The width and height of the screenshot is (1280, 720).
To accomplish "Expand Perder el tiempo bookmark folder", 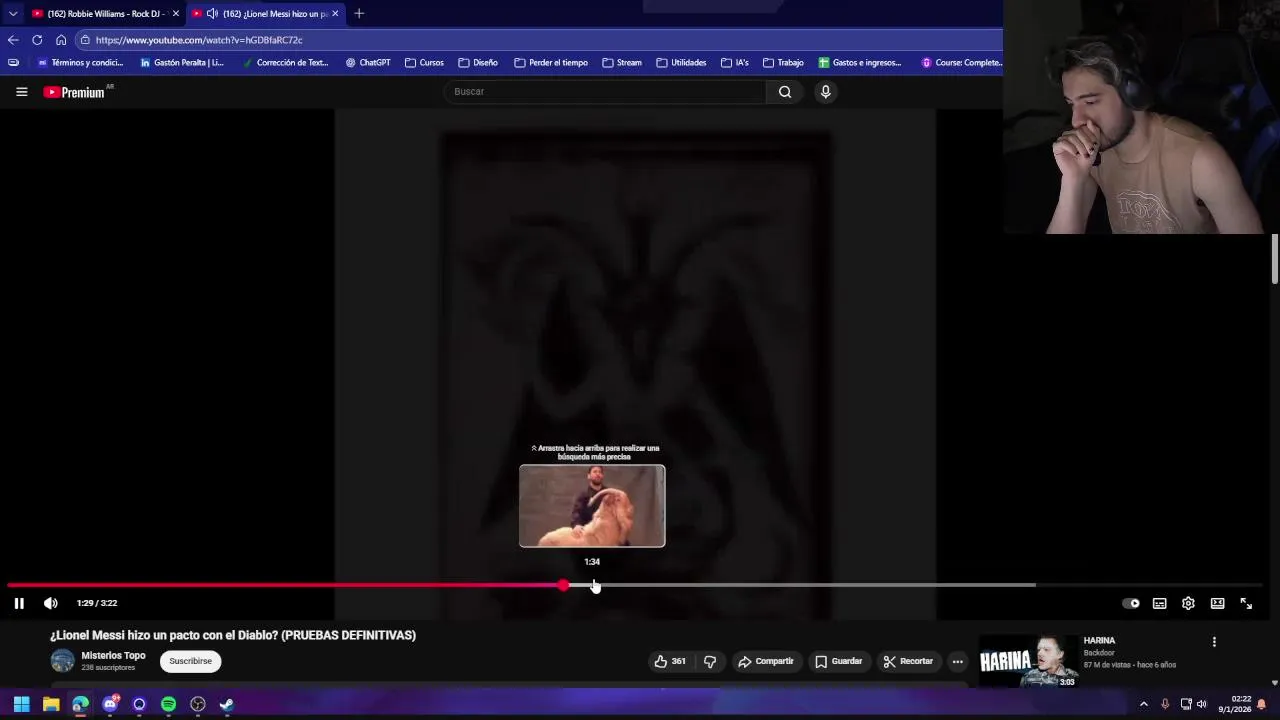I will click(x=551, y=62).
